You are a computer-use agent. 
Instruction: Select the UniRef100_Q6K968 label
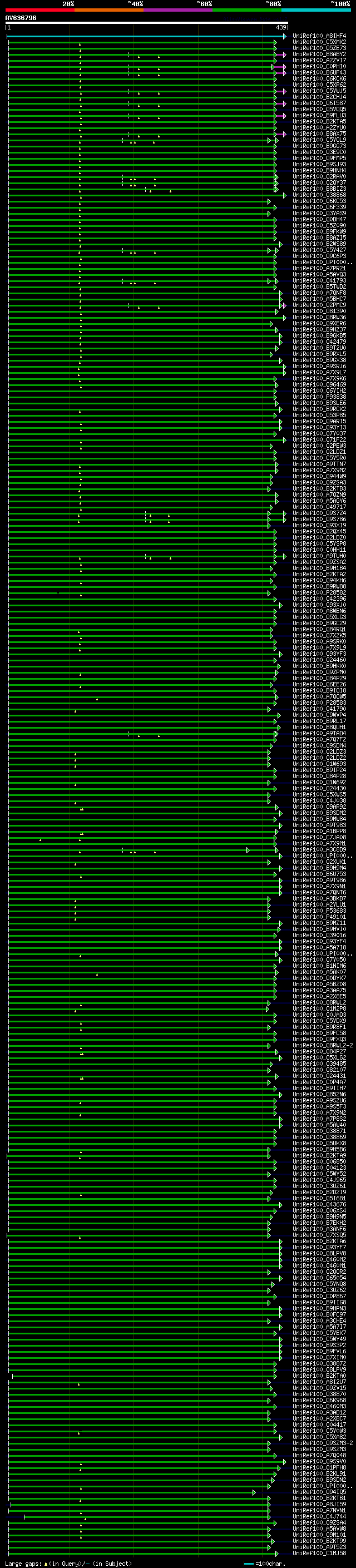coord(319,1400)
